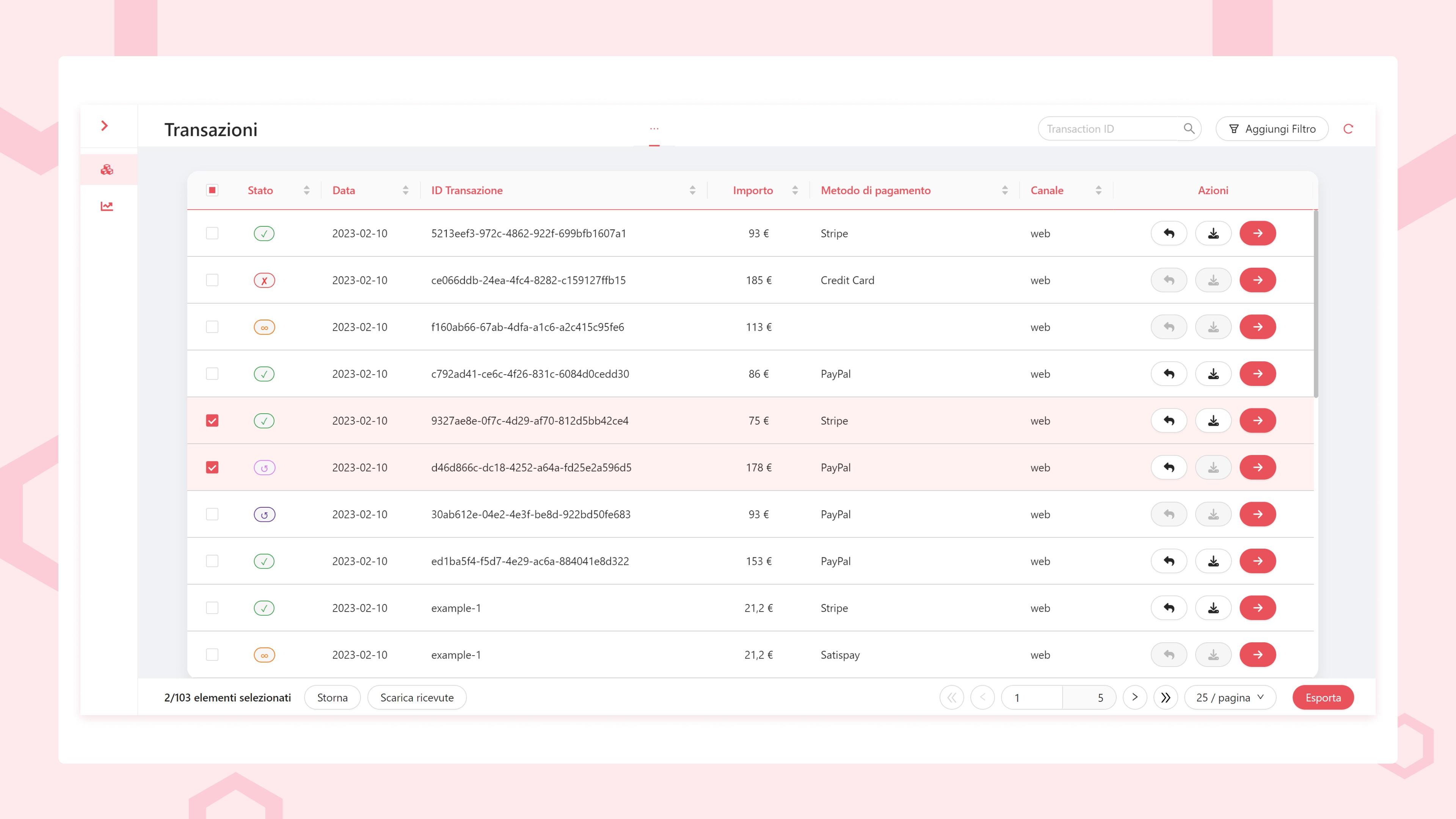The height and width of the screenshot is (819, 1456).
Task: Refund the Stripe example-1 transaction
Action: [x=1169, y=608]
